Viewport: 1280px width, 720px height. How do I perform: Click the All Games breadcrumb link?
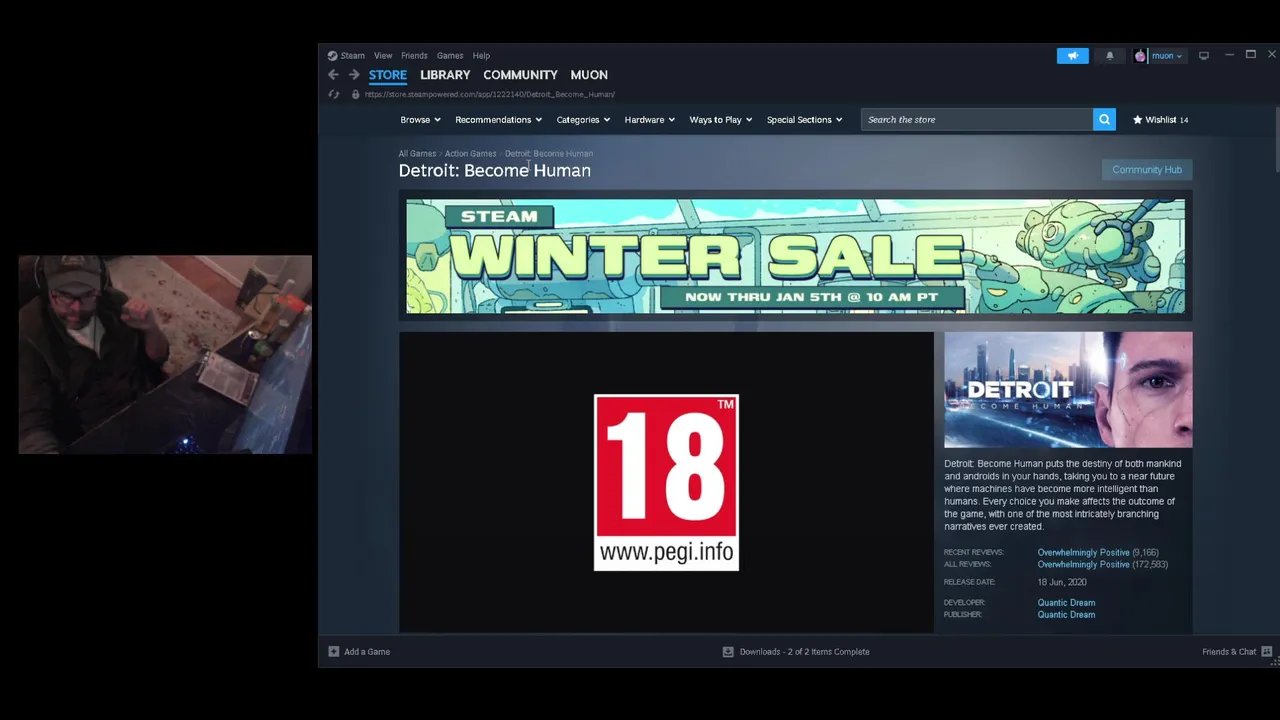(417, 154)
